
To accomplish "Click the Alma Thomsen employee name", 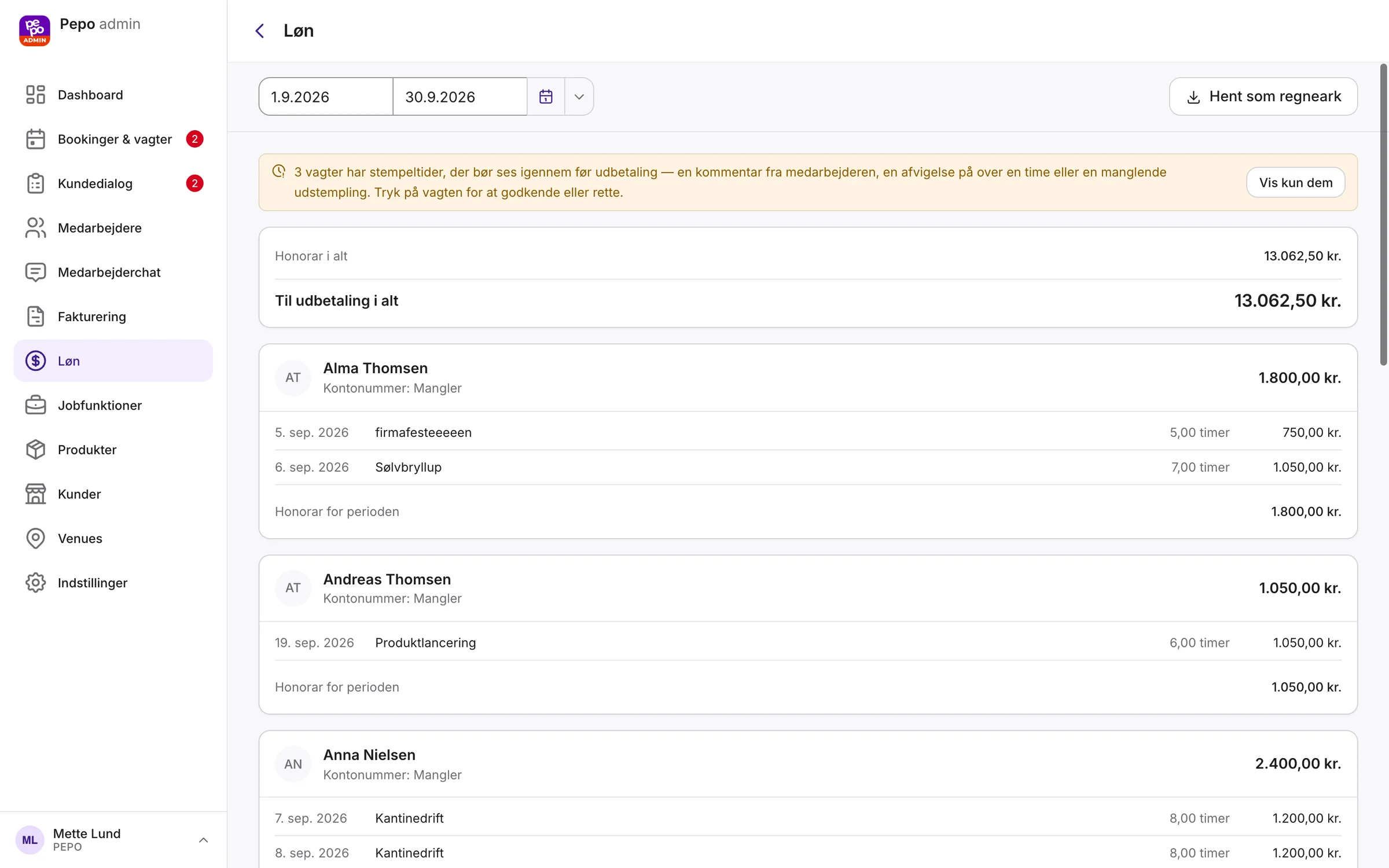I will tap(375, 368).
